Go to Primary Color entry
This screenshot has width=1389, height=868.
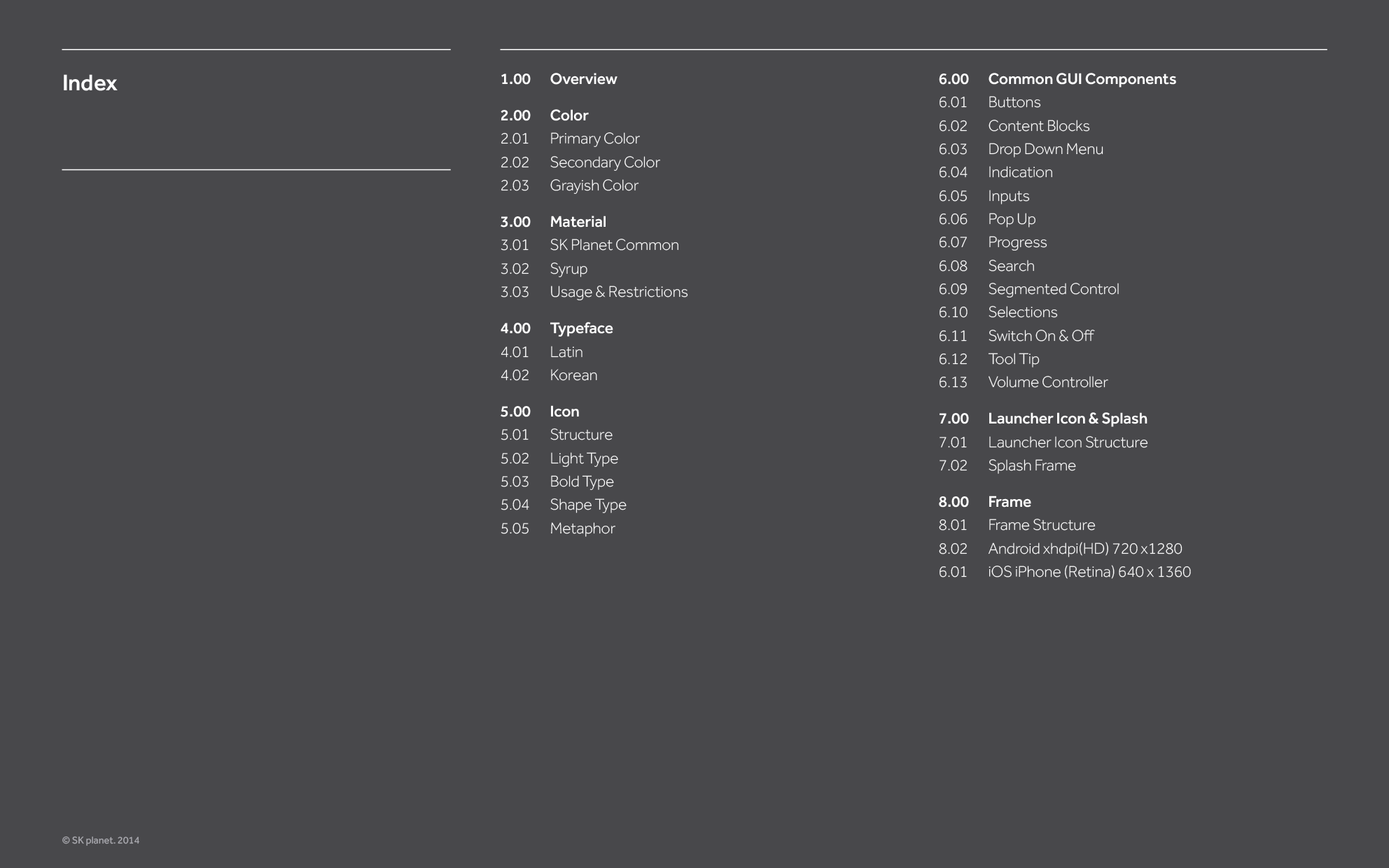click(x=594, y=139)
